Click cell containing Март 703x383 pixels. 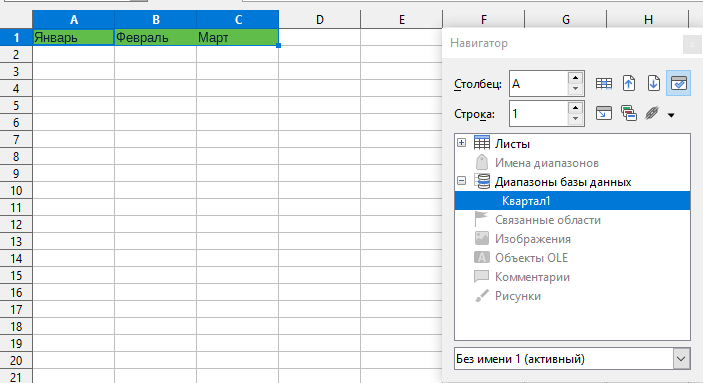[x=238, y=37]
